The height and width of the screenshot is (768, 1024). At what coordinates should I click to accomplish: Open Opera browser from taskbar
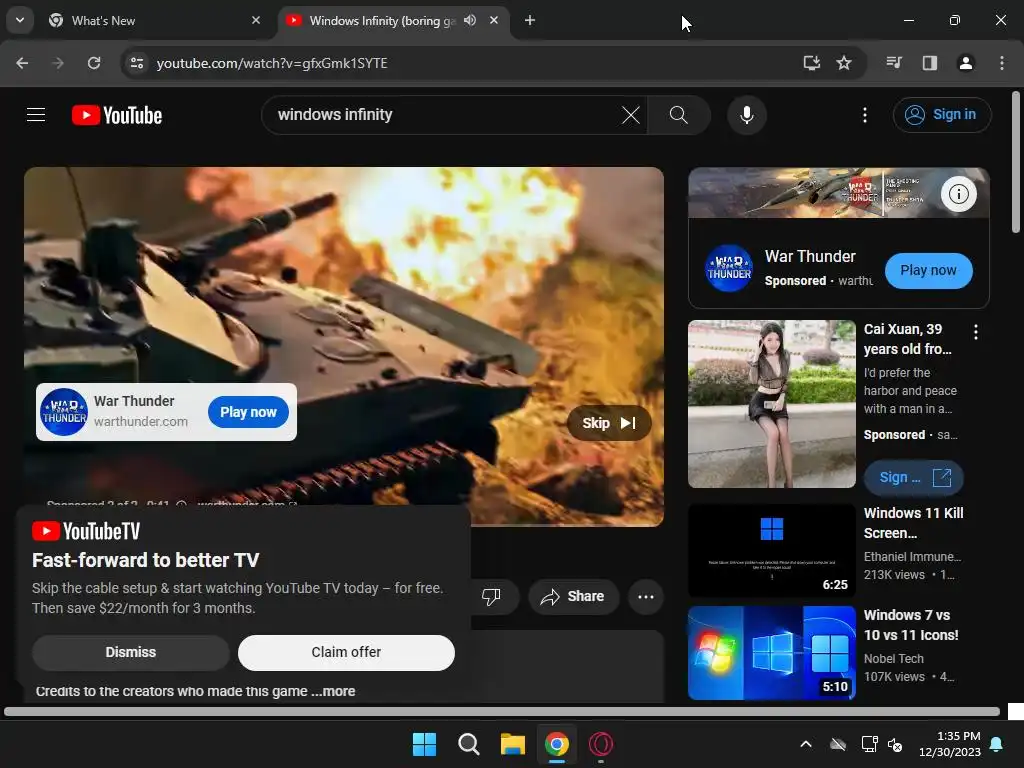(x=601, y=744)
